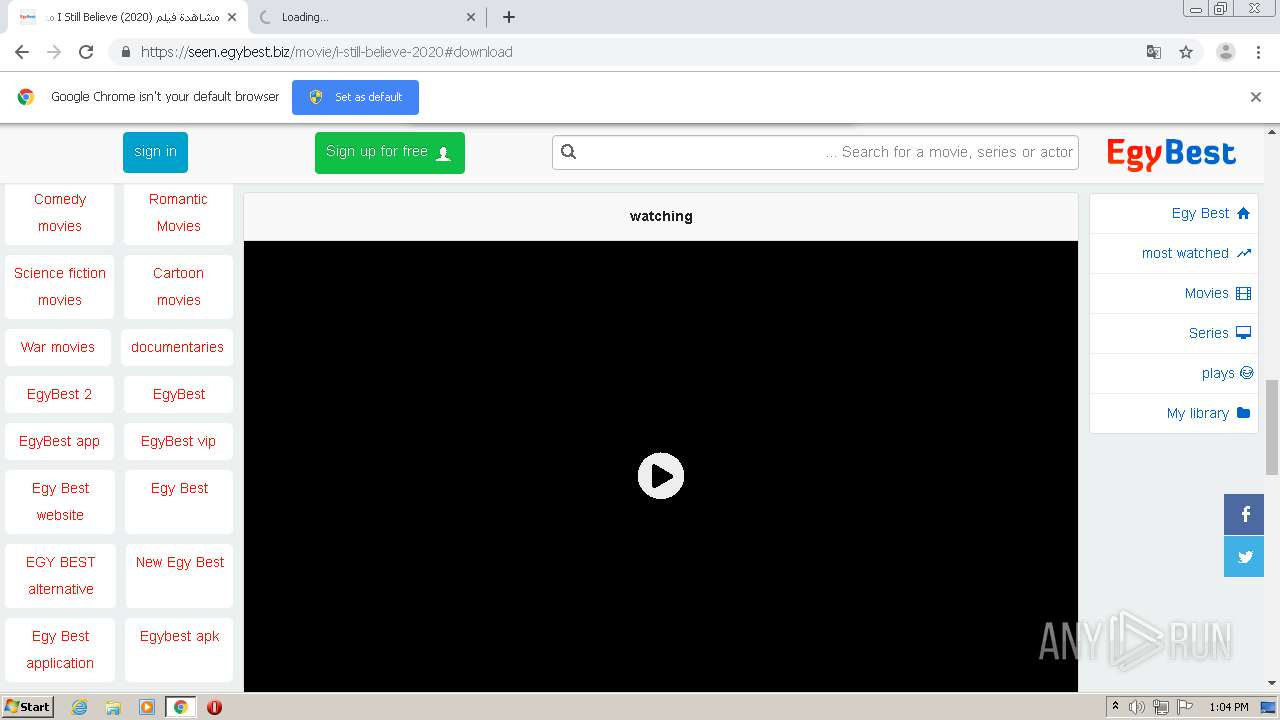
Task: Click the sign in button
Action: pos(155,152)
